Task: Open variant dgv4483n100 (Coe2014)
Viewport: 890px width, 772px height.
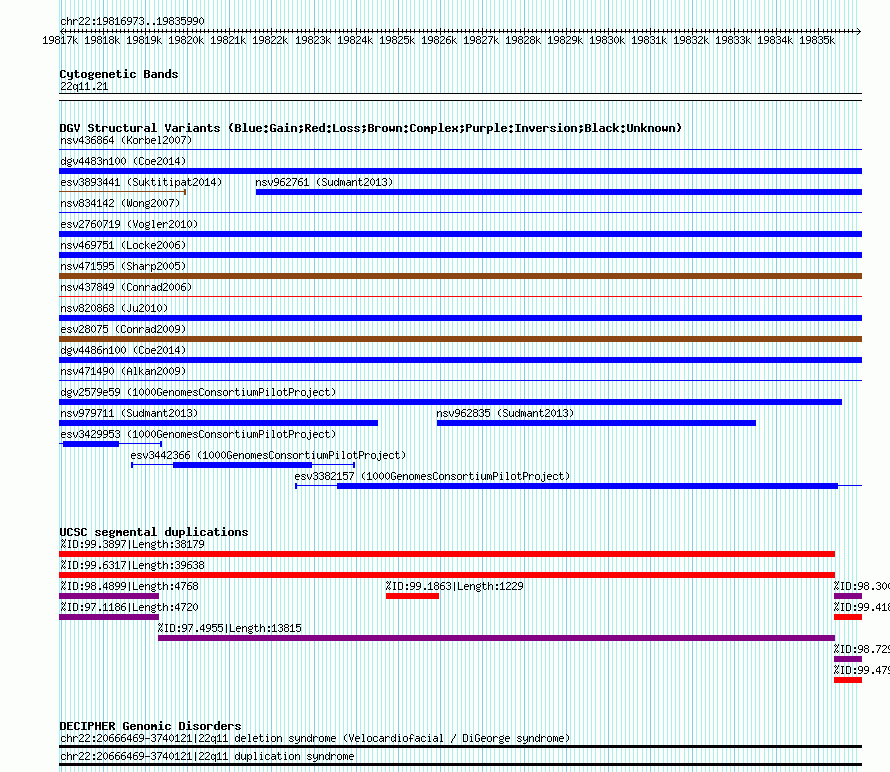Action: click(x=123, y=161)
